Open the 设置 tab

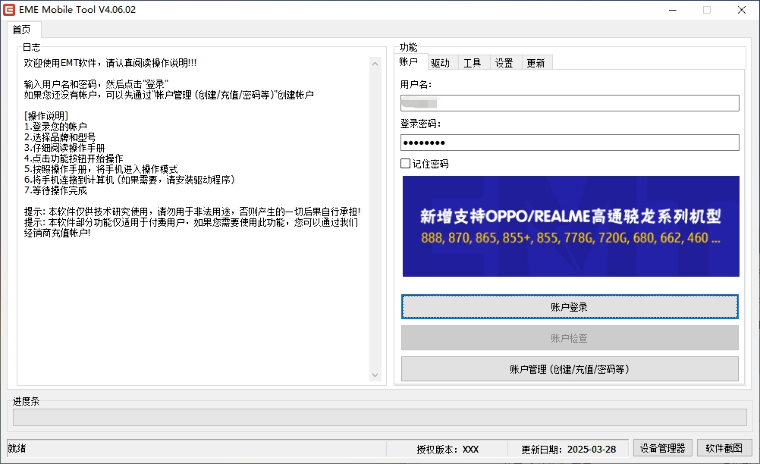coord(504,63)
